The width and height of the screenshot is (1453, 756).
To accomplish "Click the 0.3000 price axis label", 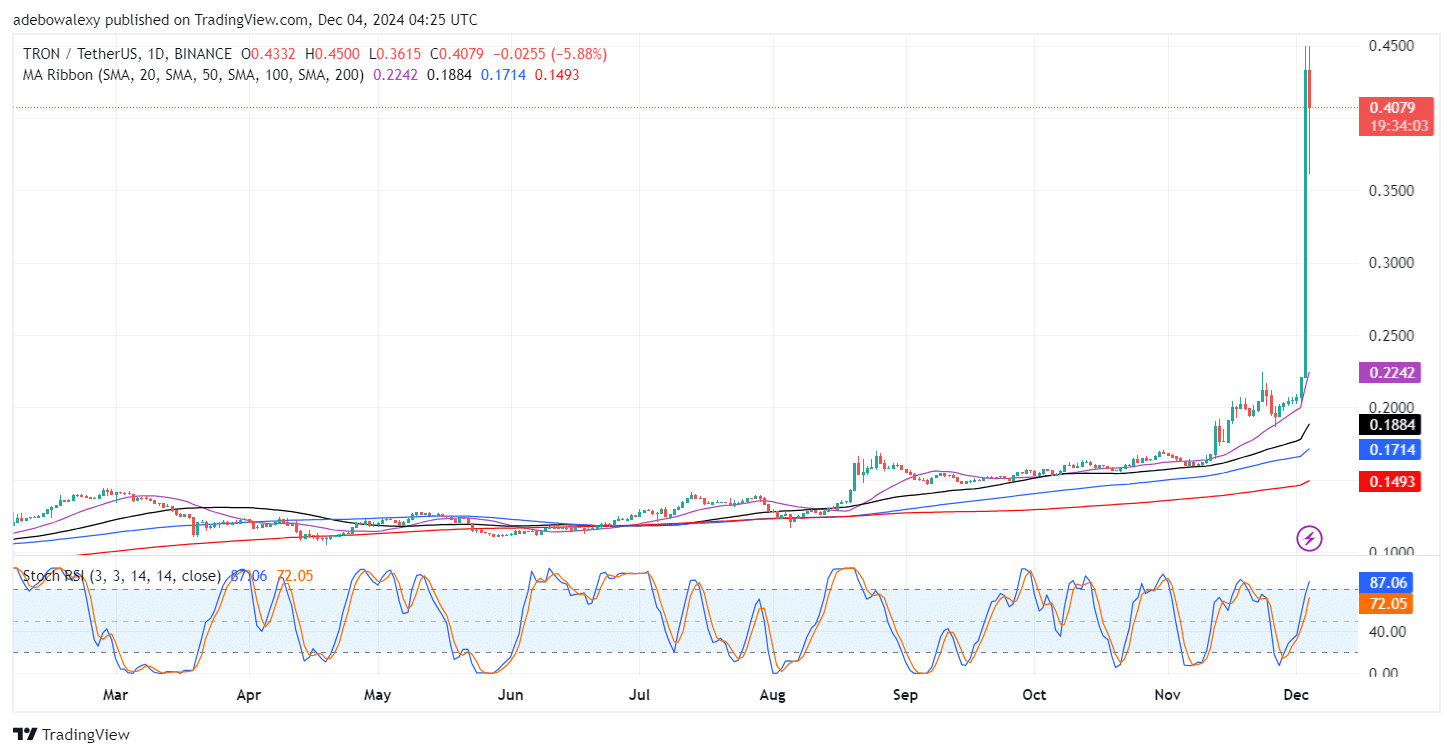I will [1390, 263].
